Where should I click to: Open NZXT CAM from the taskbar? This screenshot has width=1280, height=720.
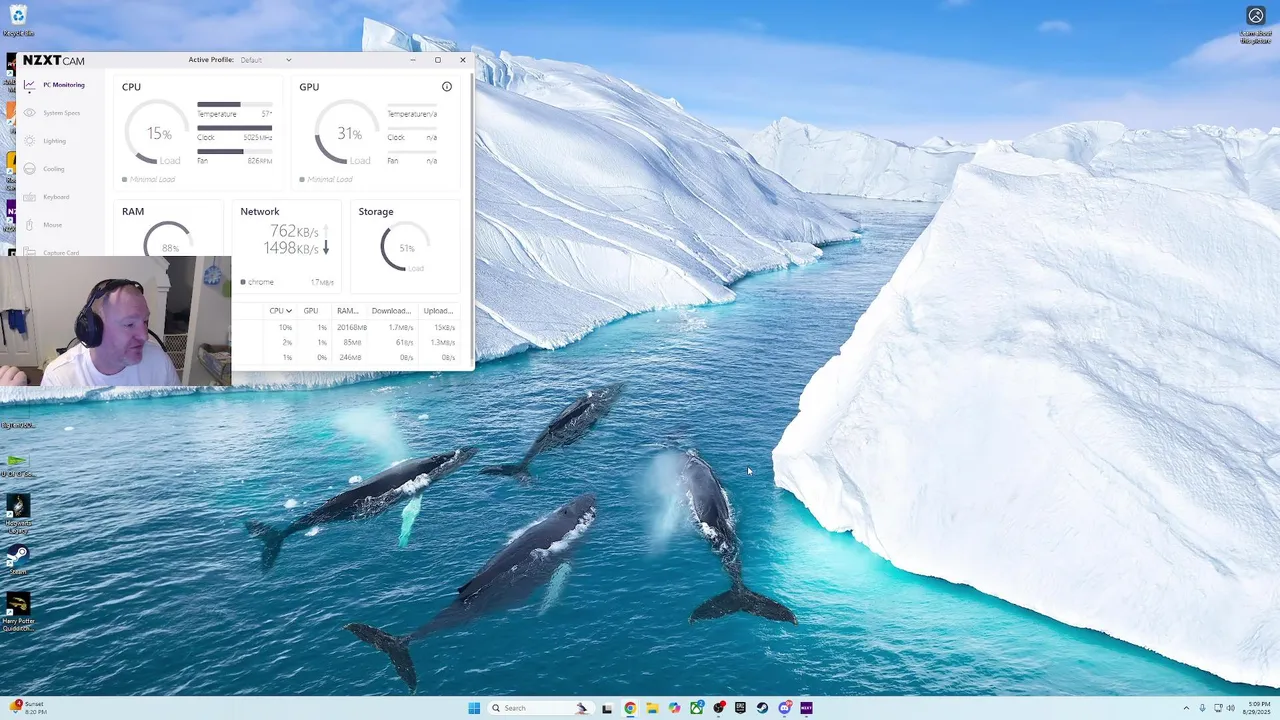point(806,708)
